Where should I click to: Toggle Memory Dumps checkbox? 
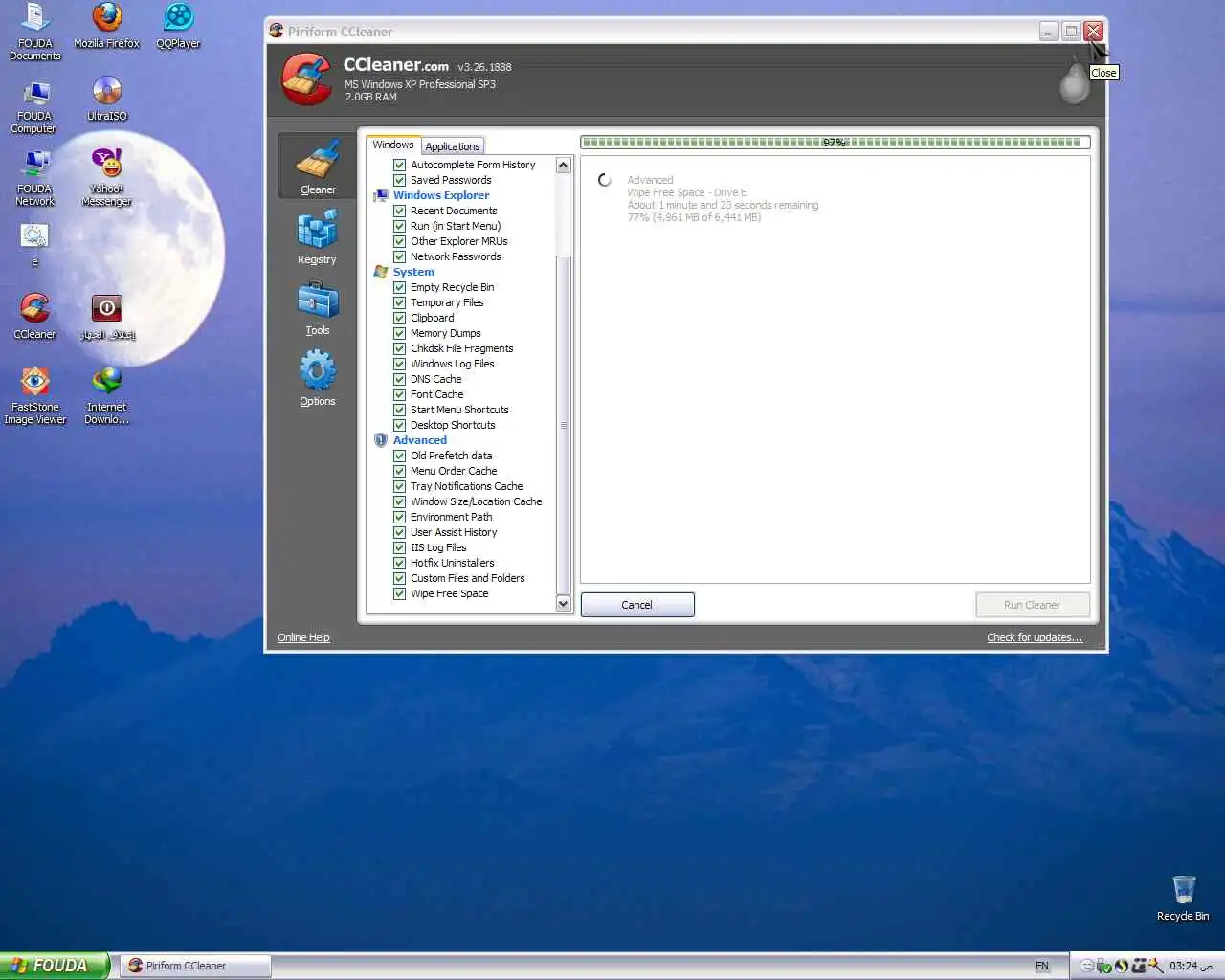(x=400, y=333)
